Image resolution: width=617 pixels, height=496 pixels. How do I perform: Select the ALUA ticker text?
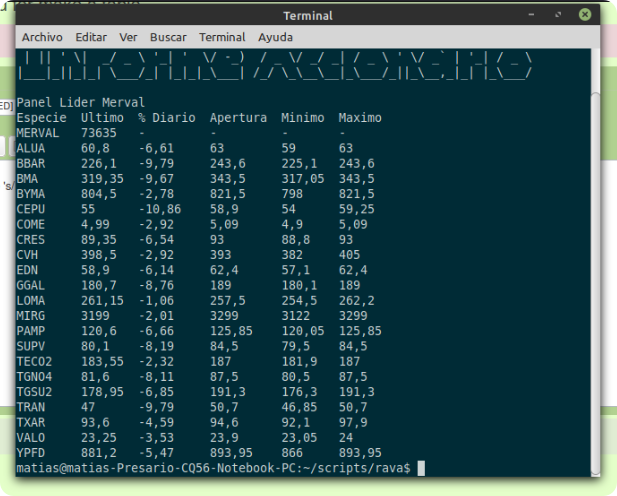tap(31, 148)
